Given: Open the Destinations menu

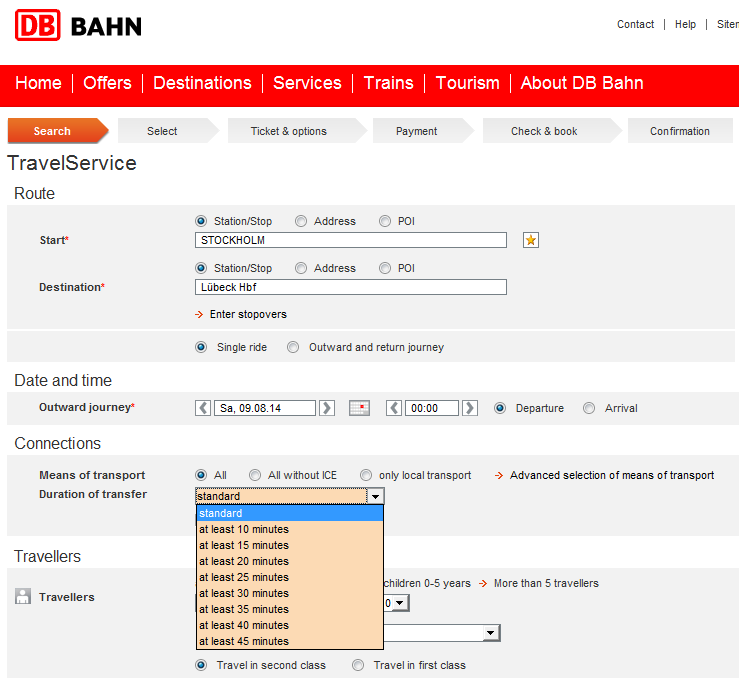Looking at the screenshot, I should coord(202,83).
